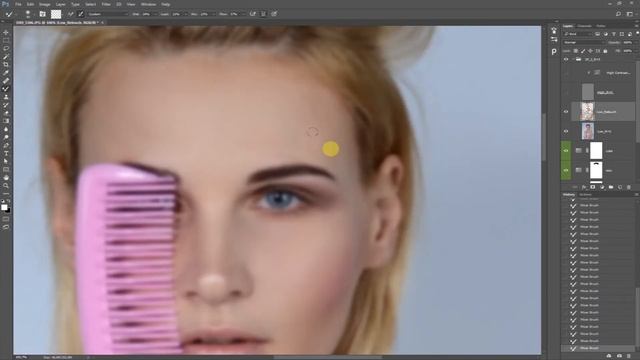
Task: Switch to the Actions tab
Action: pos(585,195)
